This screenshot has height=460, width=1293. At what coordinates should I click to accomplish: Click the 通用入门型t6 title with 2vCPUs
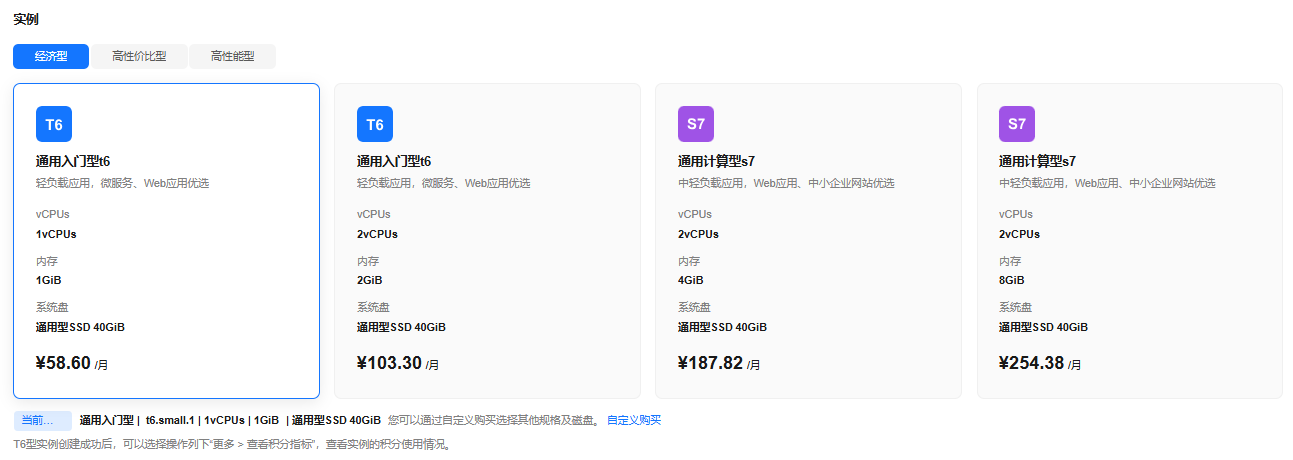coord(394,161)
